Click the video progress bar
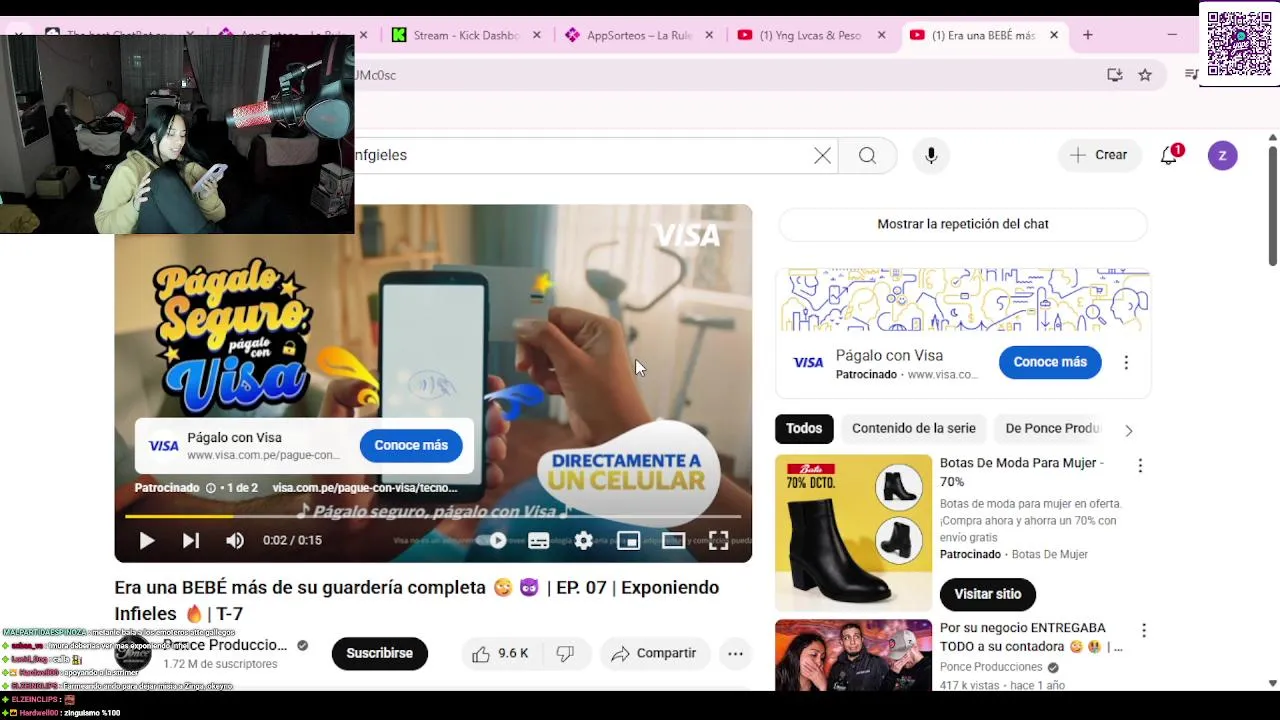Screen dimensions: 1280x720 [433, 516]
